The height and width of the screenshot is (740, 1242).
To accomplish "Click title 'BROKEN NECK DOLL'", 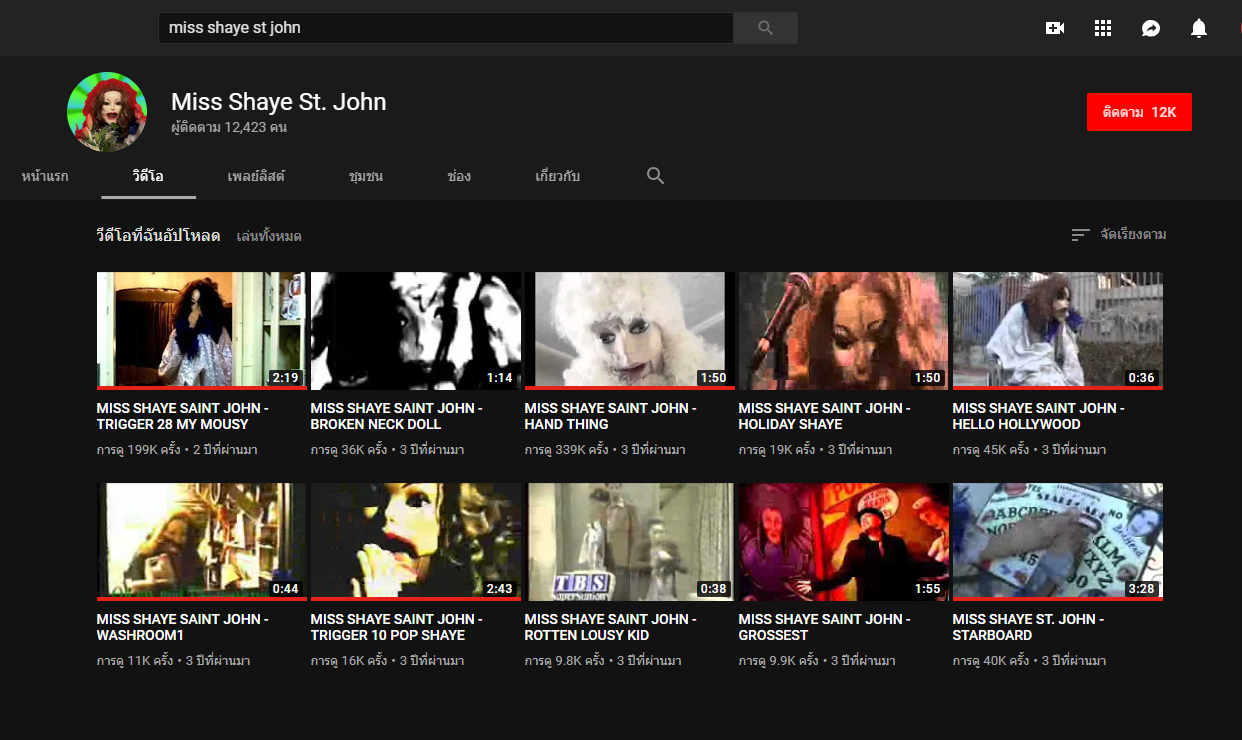I will point(376,424).
